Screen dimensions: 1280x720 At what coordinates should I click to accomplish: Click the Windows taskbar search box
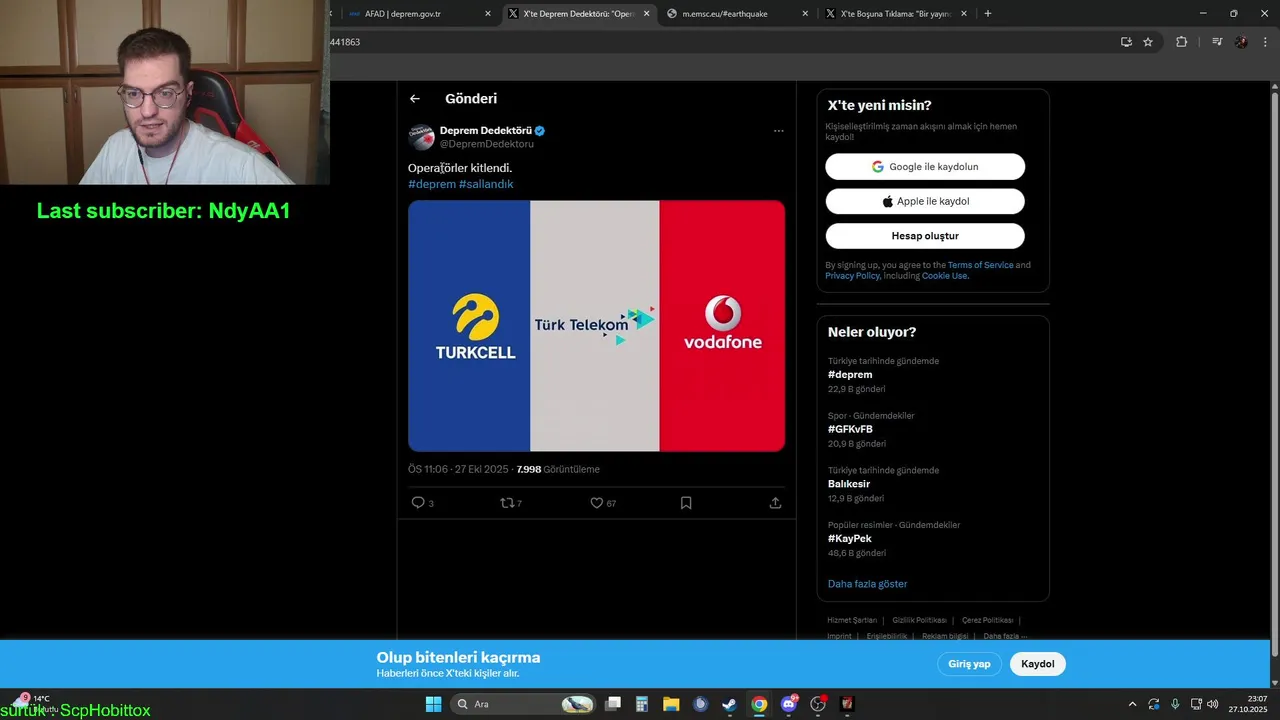tap(523, 704)
